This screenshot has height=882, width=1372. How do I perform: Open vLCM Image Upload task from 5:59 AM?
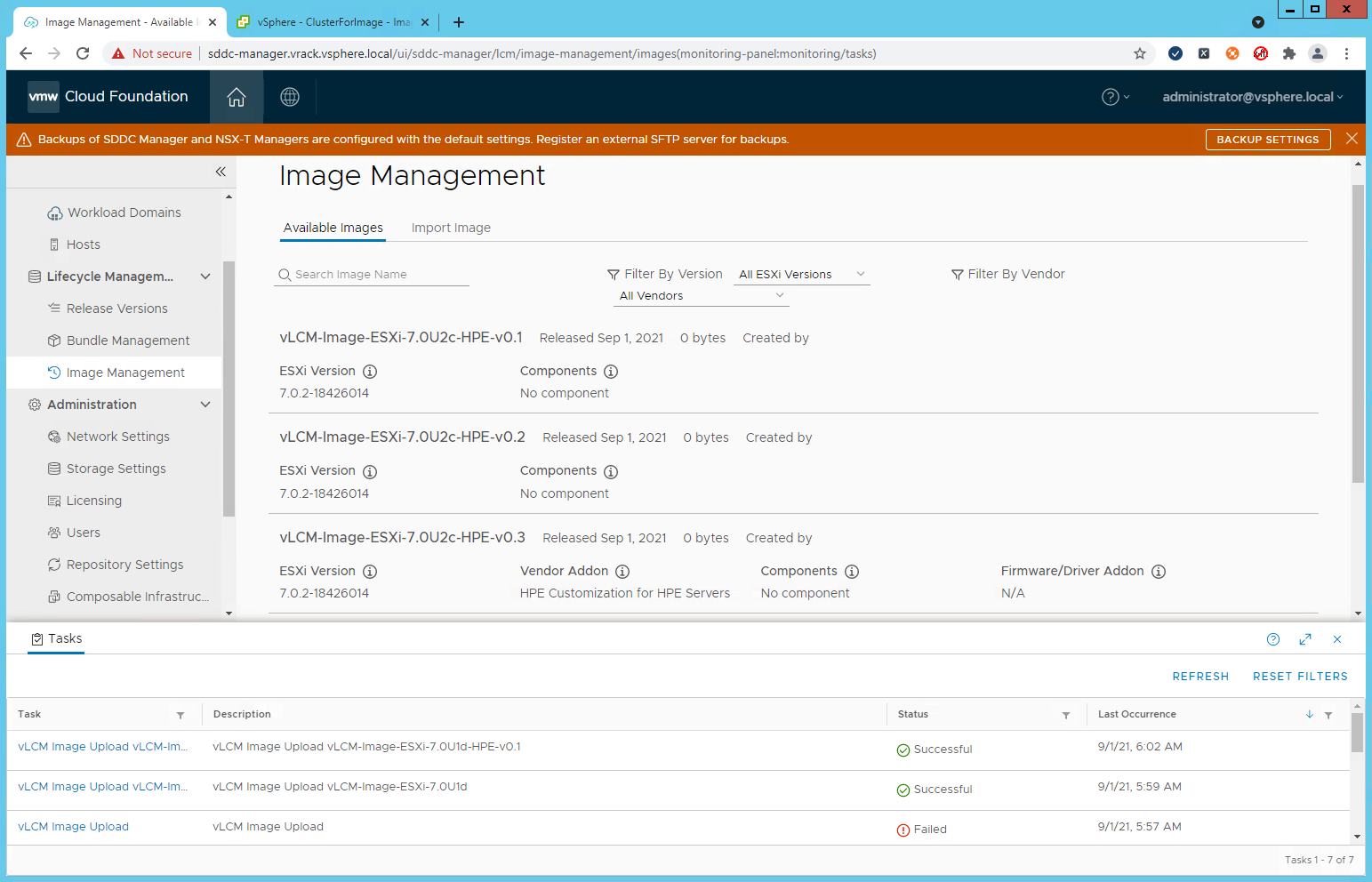click(103, 787)
